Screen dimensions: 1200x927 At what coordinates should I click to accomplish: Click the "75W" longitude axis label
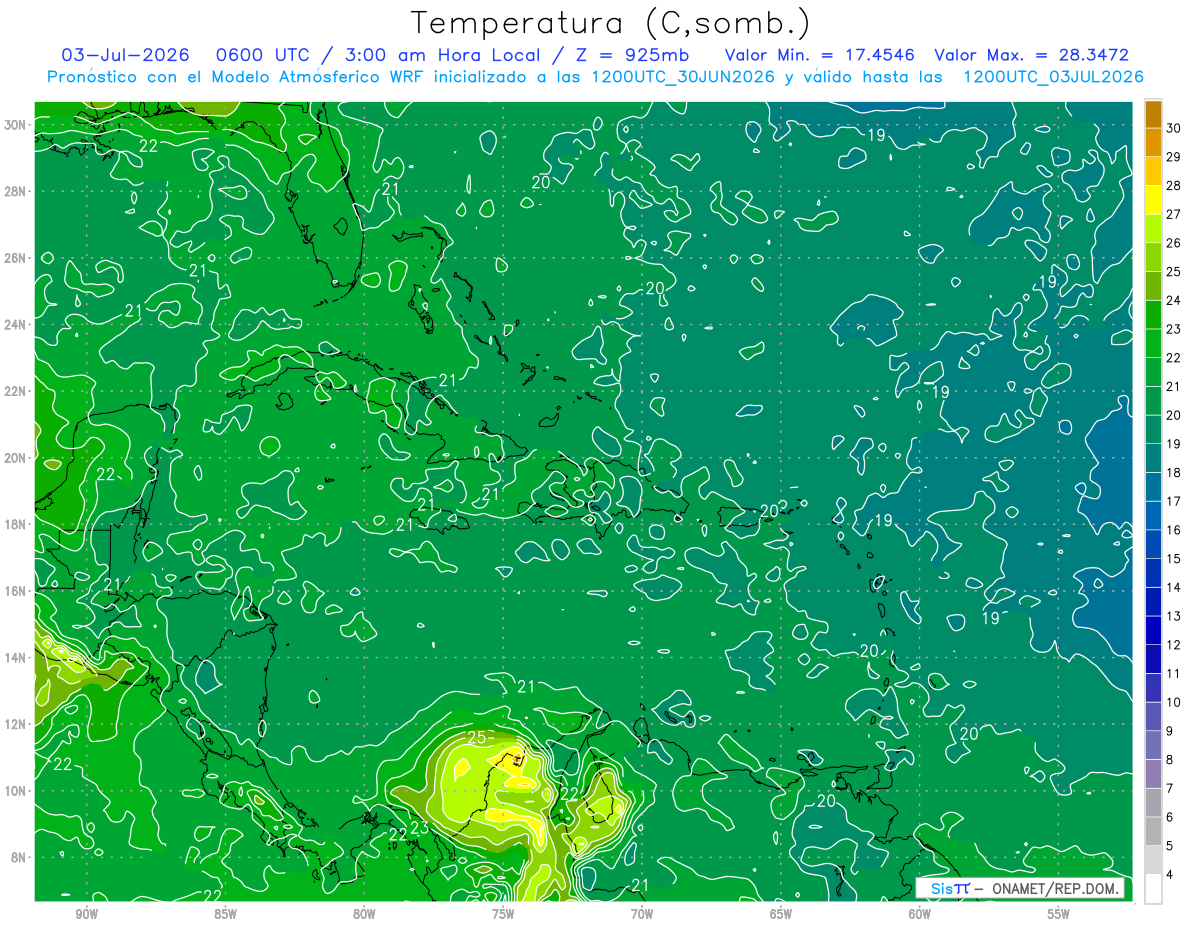click(x=503, y=914)
